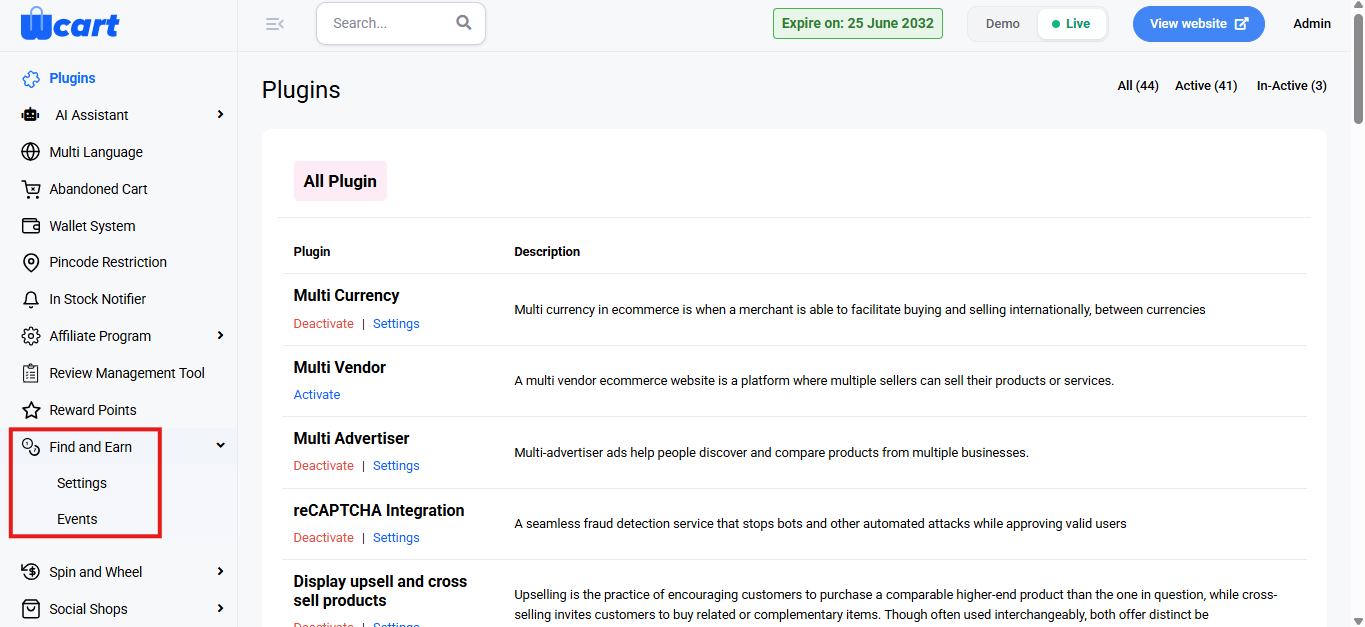Viewport: 1365px width, 627px height.
Task: Click the Multi Language globe icon
Action: coord(31,152)
